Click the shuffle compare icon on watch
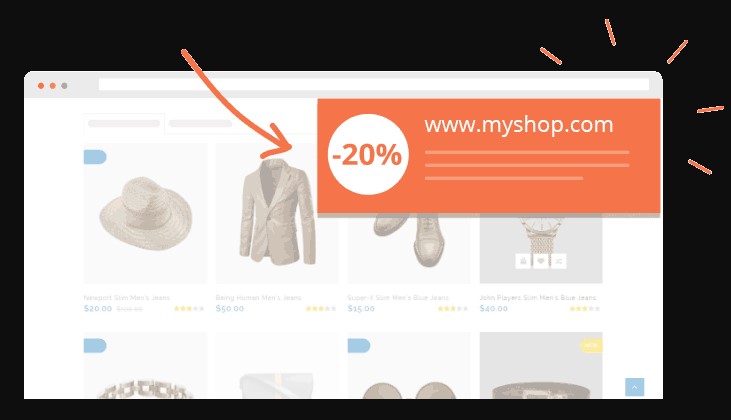731x420 pixels. [x=558, y=261]
